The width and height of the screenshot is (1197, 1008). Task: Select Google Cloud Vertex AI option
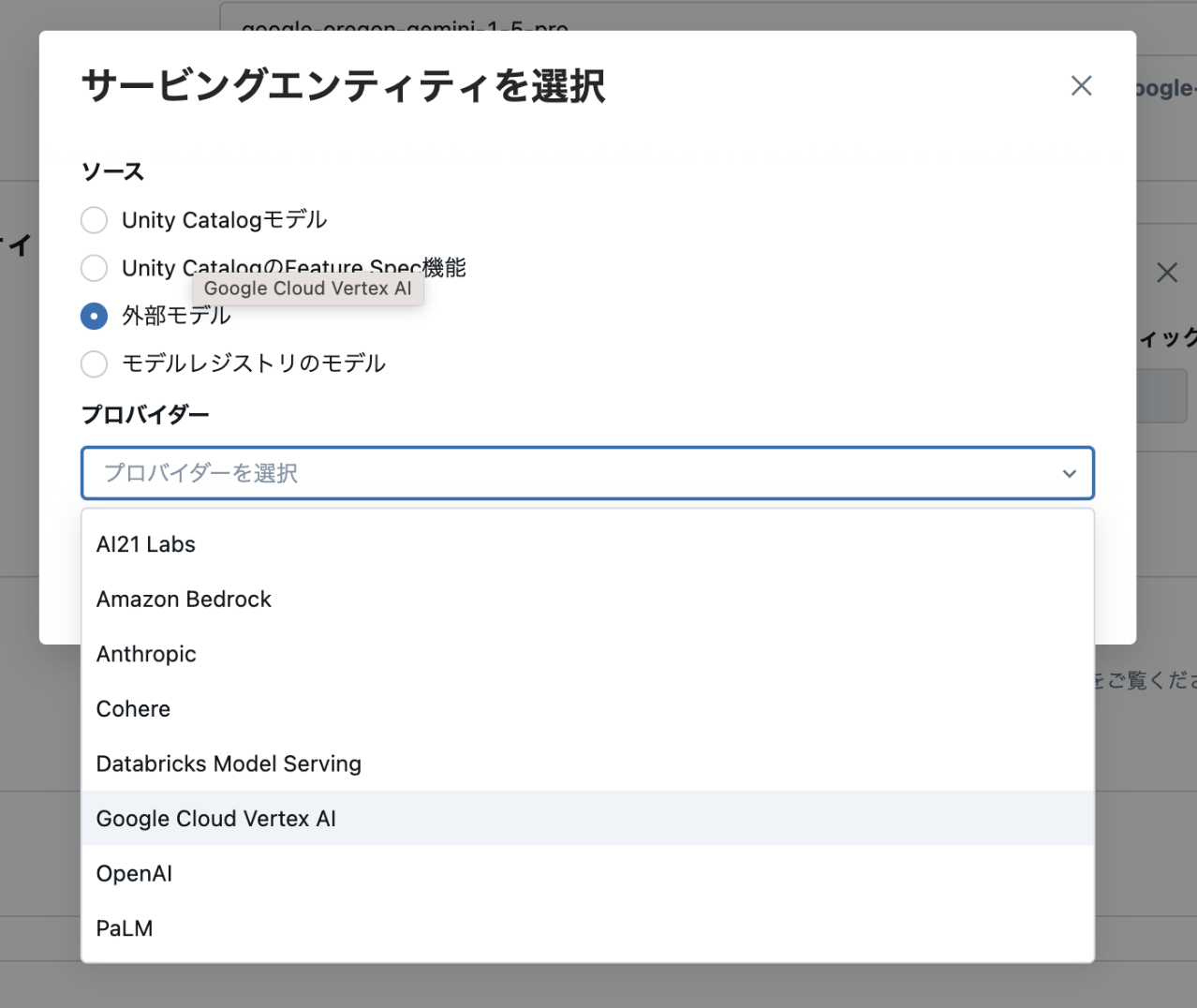pyautogui.click(x=587, y=819)
